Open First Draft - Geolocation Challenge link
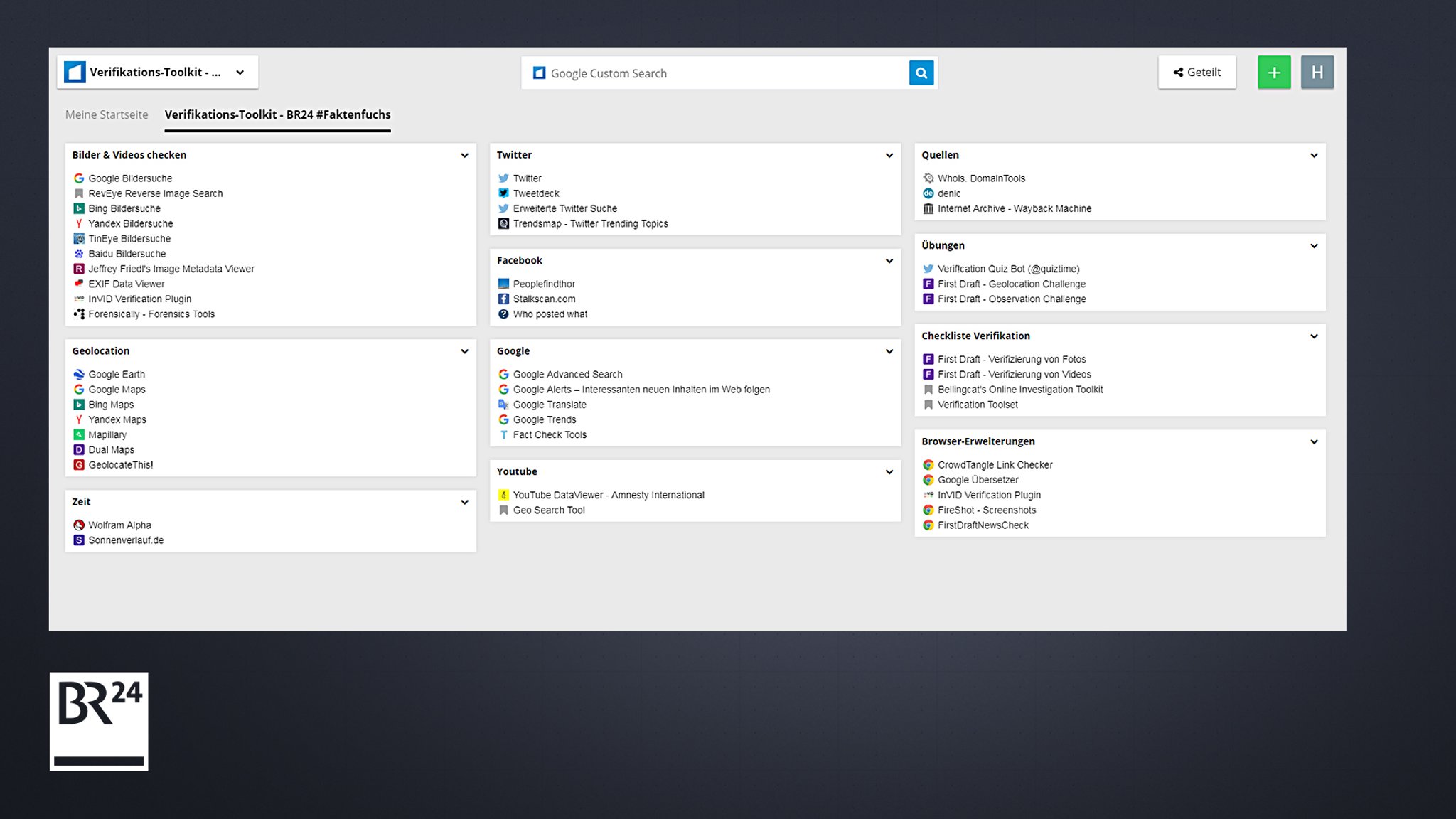The height and width of the screenshot is (819, 1456). click(x=1012, y=284)
